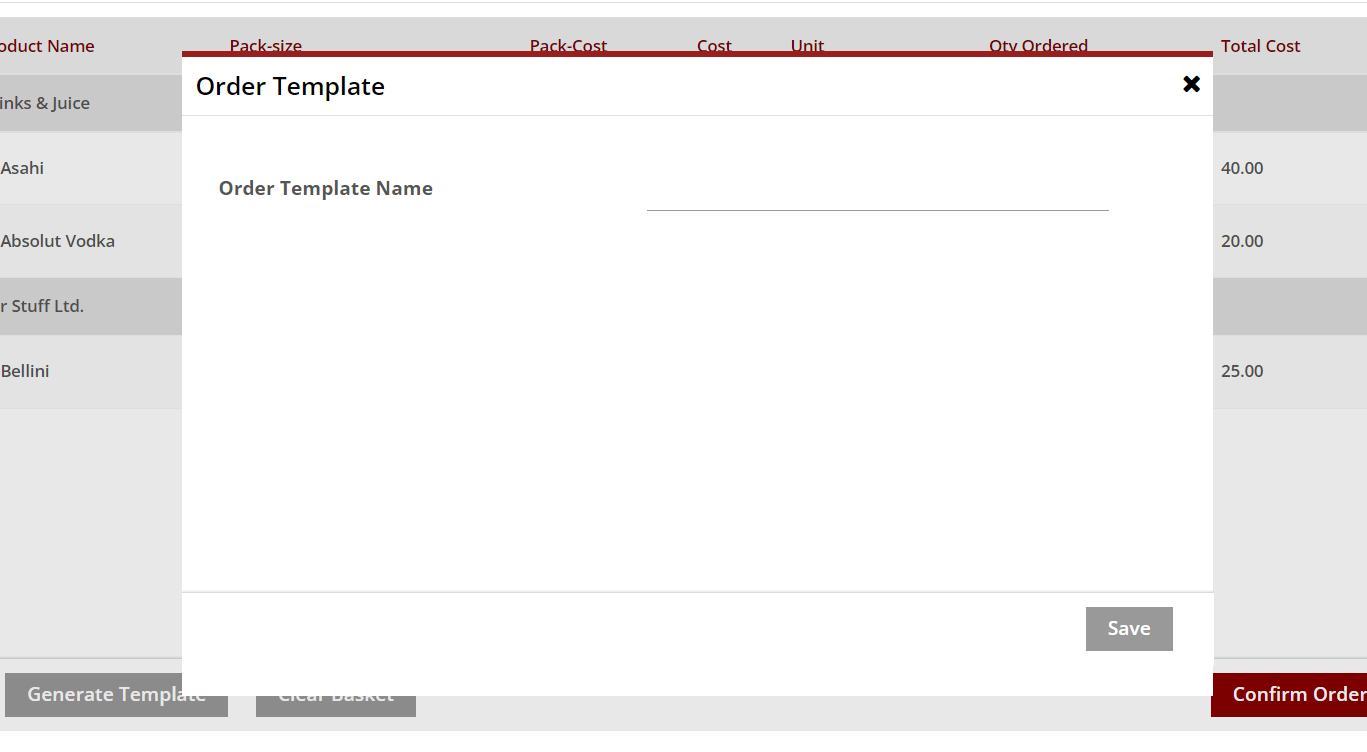Screen dimensions: 1367x752
Task: Click the Order Template Name label
Action: point(326,188)
